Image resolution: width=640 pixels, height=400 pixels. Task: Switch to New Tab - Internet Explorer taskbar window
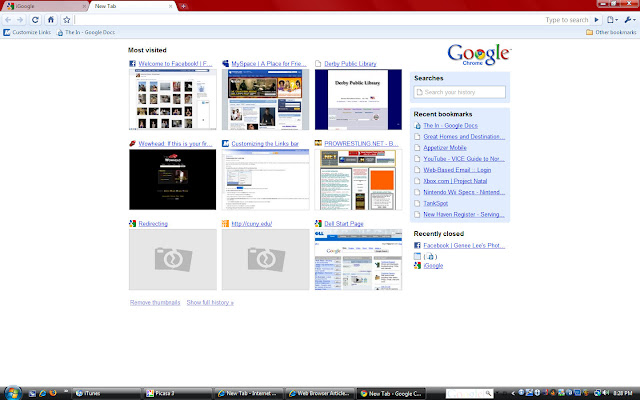point(249,393)
